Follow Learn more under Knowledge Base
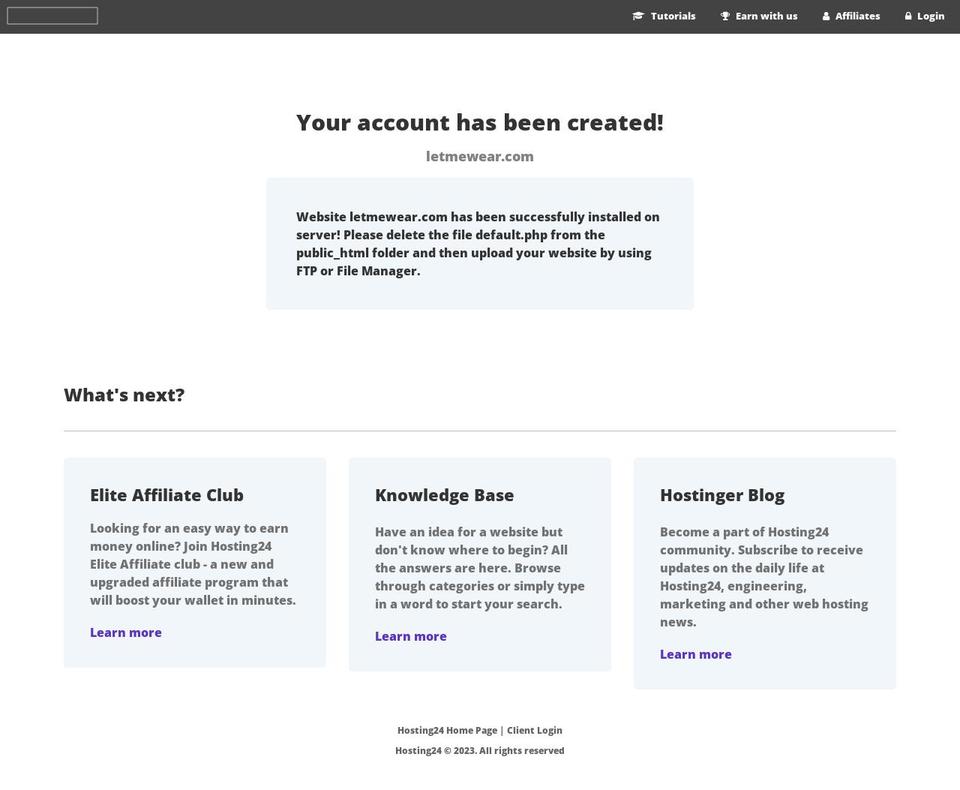Screen dimensions: 960x790 (411, 636)
